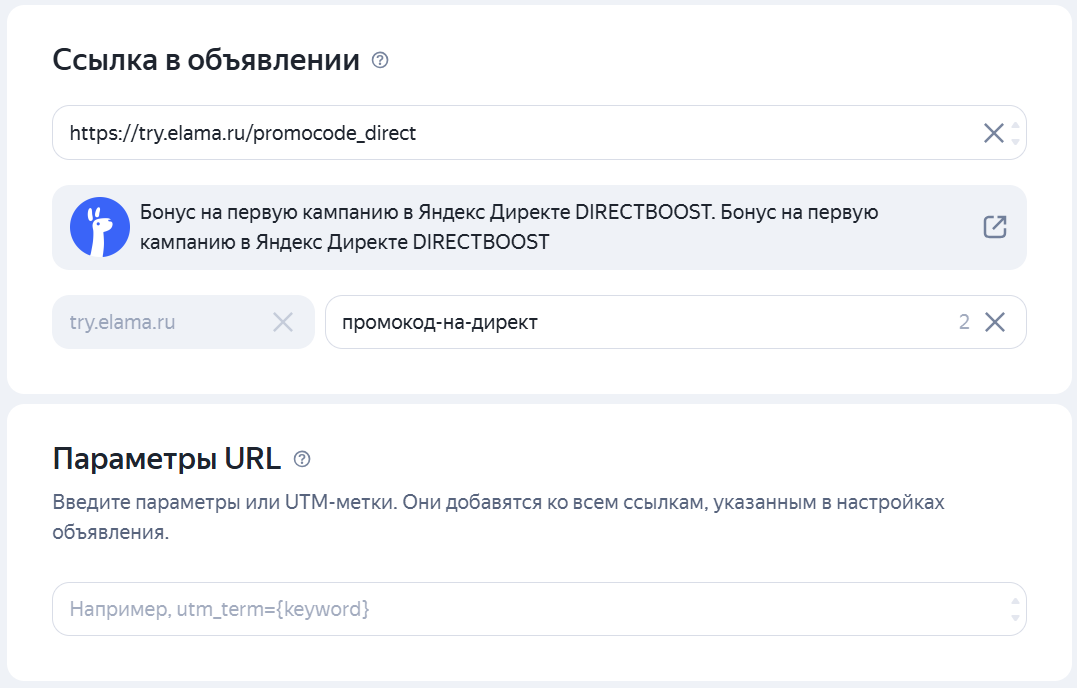The image size is (1077, 688).
Task: Open the landing page preview in new tab
Action: [x=995, y=227]
